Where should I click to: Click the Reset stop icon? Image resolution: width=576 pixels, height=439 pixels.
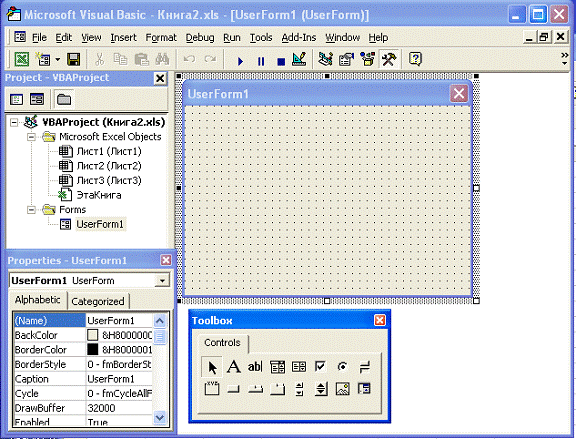281,61
